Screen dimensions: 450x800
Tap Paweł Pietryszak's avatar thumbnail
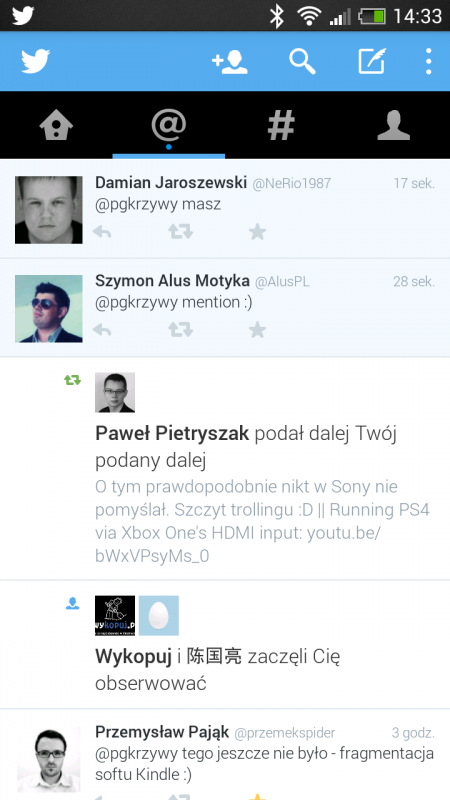pyautogui.click(x=115, y=392)
